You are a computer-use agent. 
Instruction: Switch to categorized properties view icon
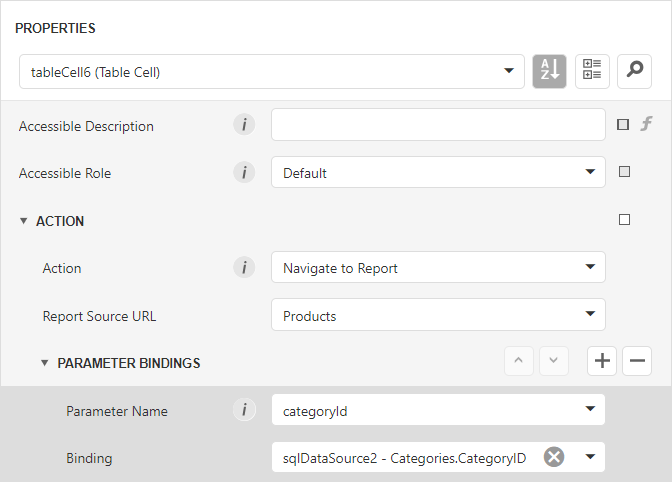point(592,70)
